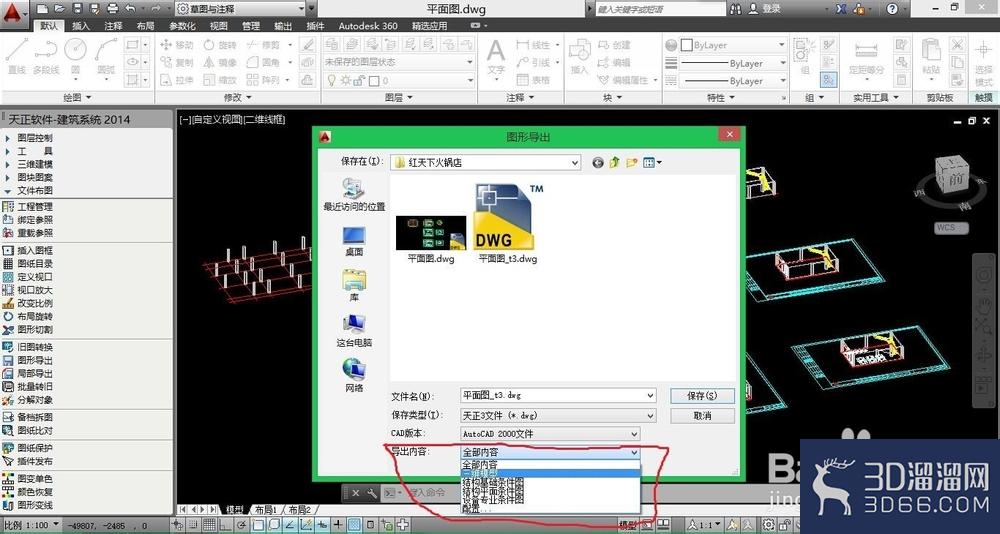
Task: Click the Plot printer icon in quick access toolbar
Action: [112, 9]
